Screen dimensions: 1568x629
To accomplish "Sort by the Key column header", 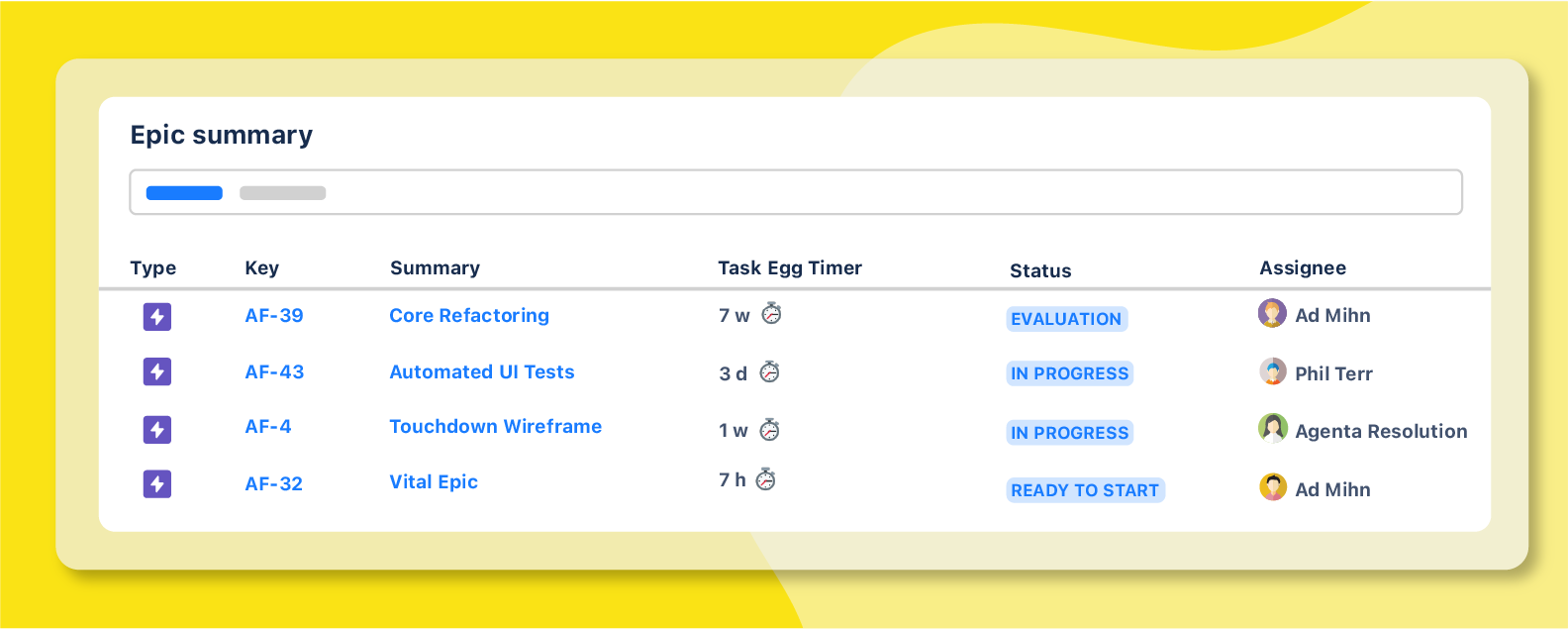I will click(262, 268).
